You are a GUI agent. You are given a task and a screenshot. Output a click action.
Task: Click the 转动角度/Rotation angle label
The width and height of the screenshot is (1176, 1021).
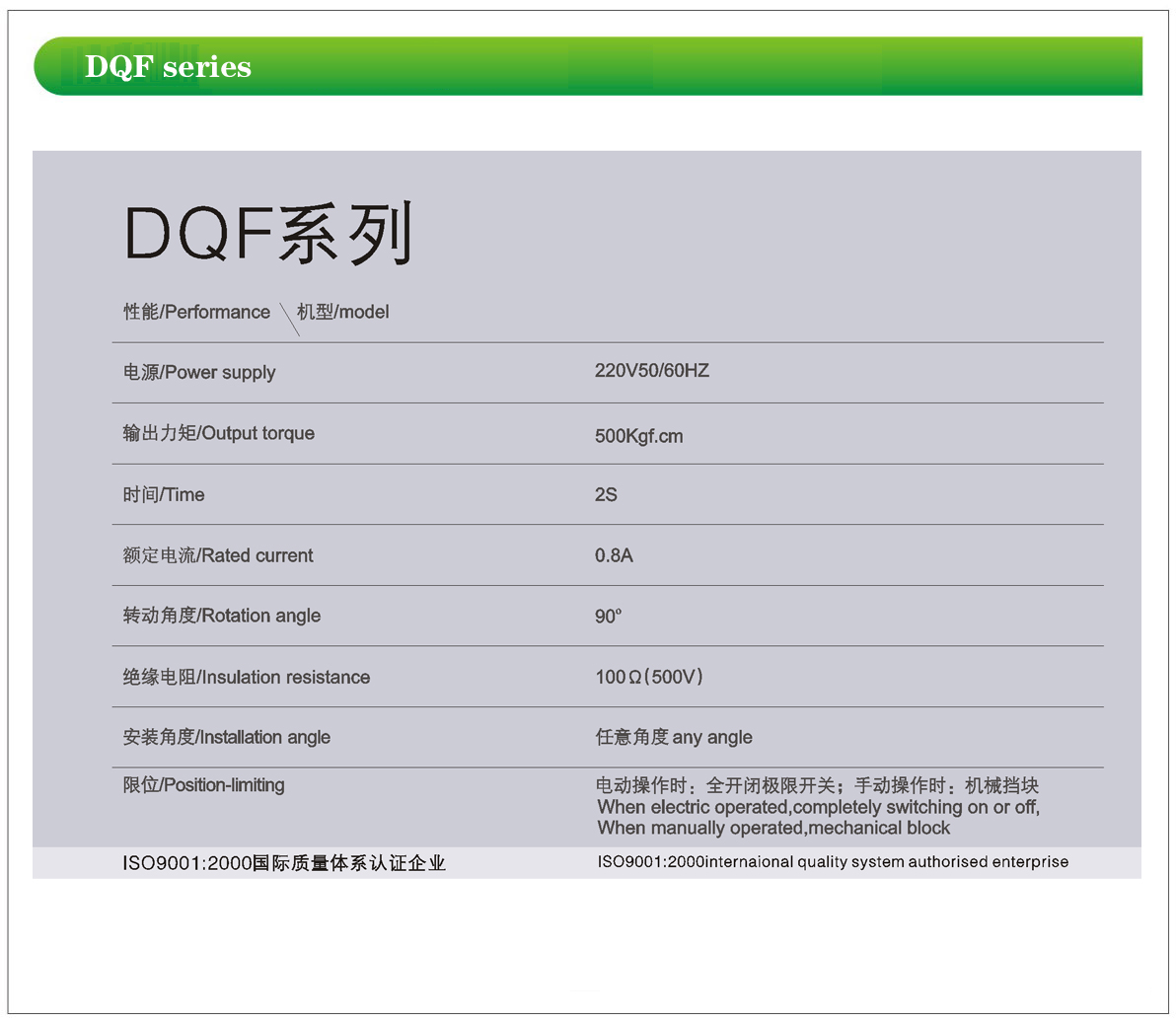point(221,616)
